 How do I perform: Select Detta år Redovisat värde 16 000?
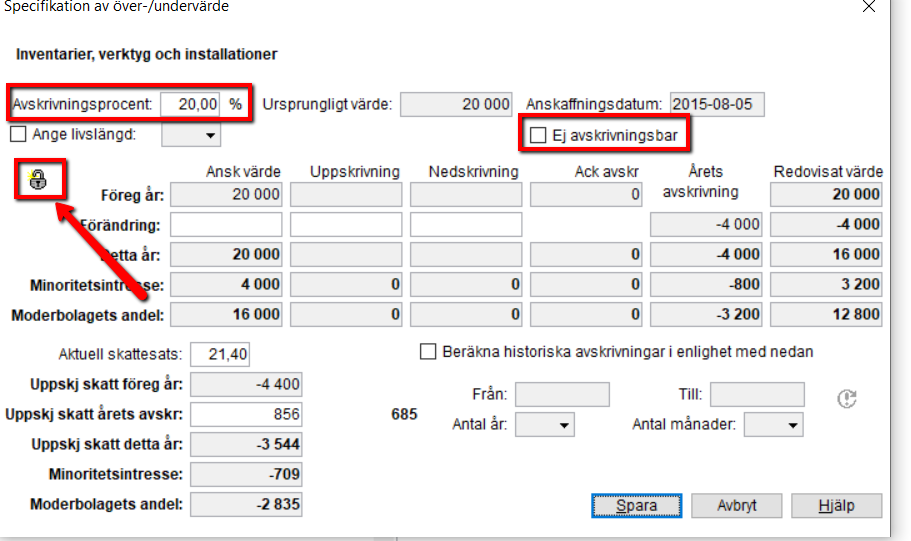tap(826, 255)
